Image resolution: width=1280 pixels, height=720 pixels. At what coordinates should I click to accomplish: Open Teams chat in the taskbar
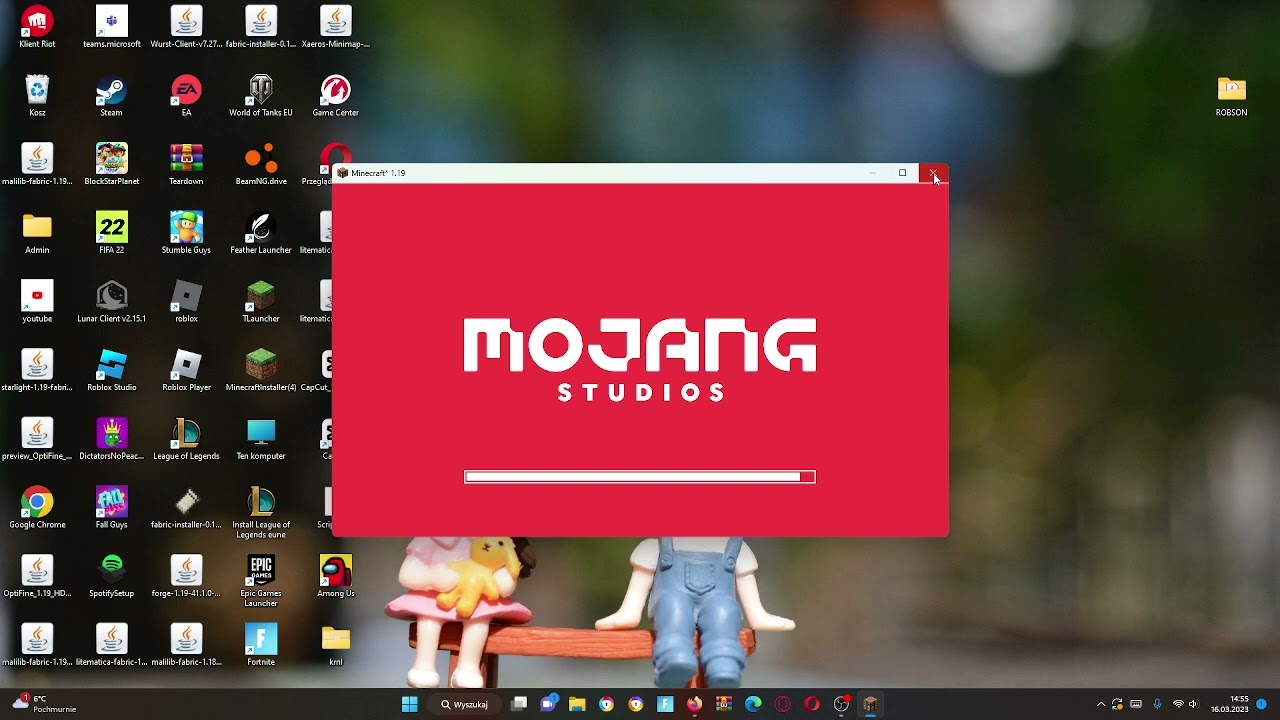pyautogui.click(x=548, y=704)
